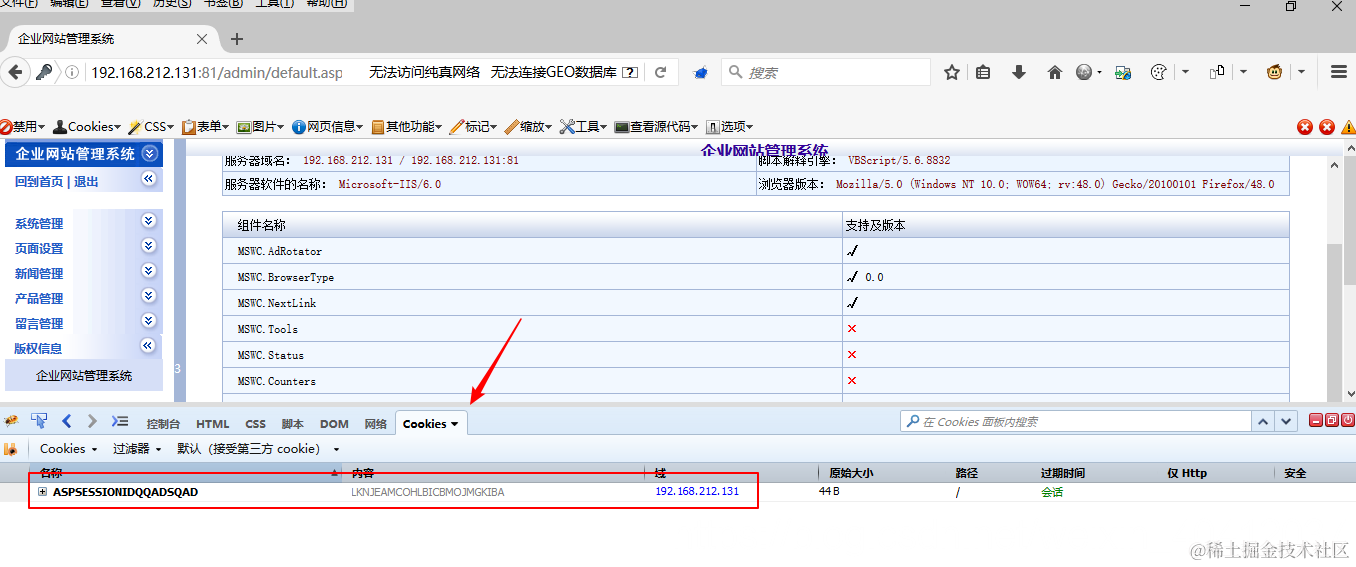
Task: Open the 禁用 dropdown menu
Action: pos(22,127)
